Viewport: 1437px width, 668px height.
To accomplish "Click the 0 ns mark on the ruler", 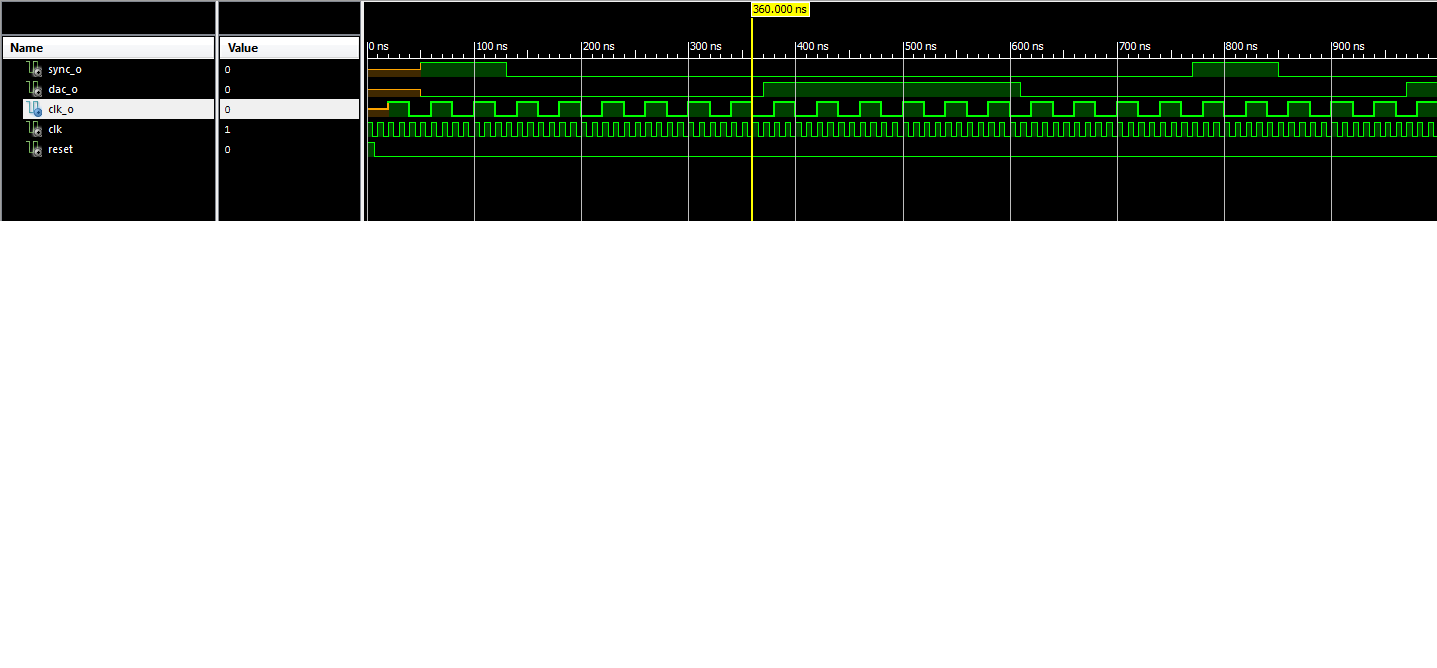I will pyautogui.click(x=378, y=47).
